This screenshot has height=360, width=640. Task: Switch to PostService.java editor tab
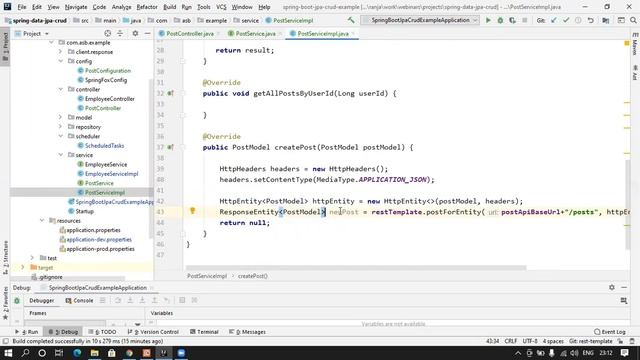(256, 33)
